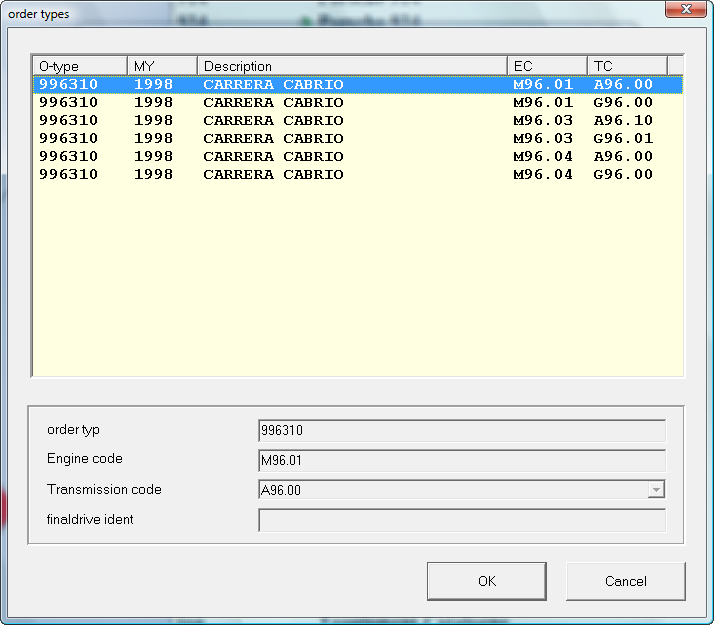Click the Description column header

(x=352, y=66)
